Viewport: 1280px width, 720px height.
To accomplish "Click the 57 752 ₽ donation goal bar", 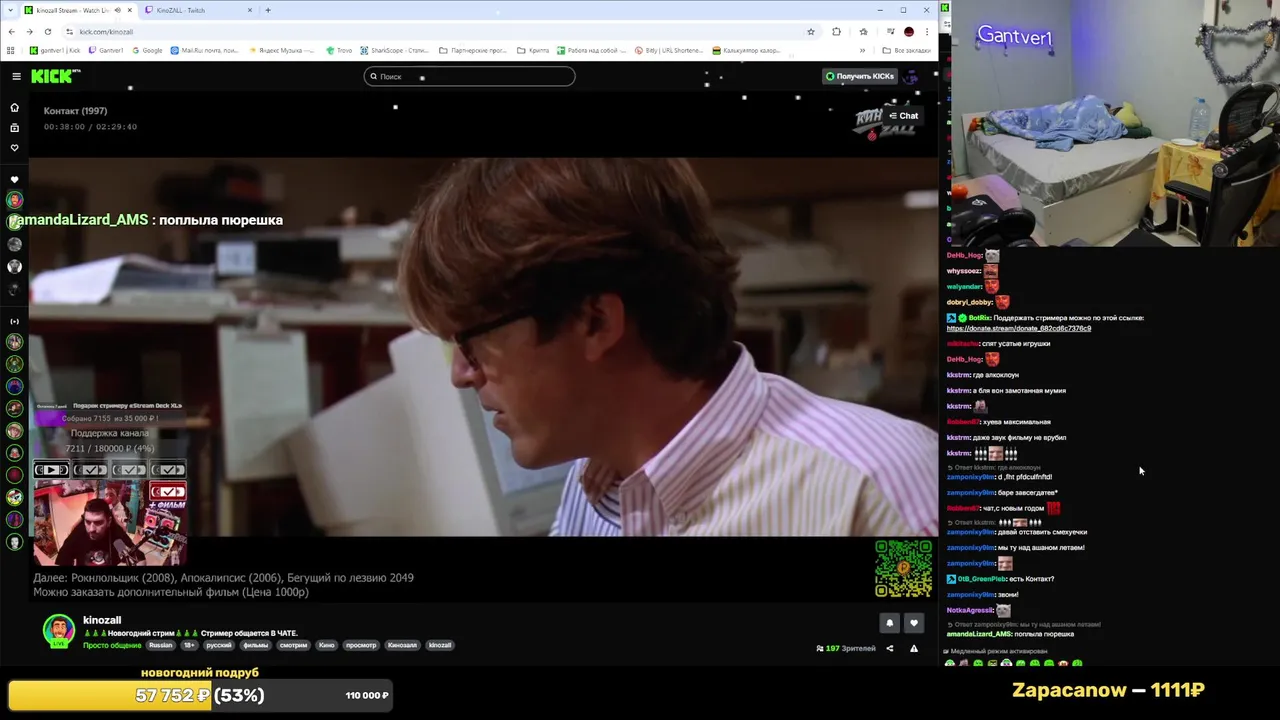I will point(200,695).
